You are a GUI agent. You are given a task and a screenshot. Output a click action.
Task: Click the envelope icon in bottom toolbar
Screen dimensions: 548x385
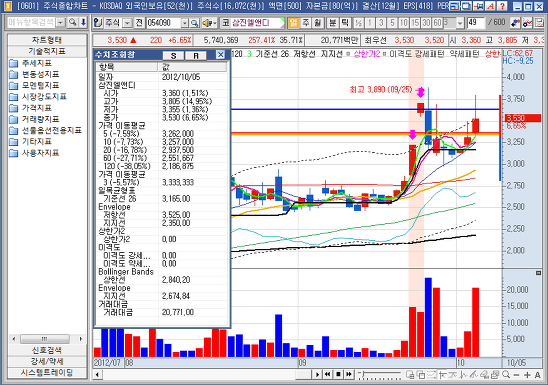432,375
